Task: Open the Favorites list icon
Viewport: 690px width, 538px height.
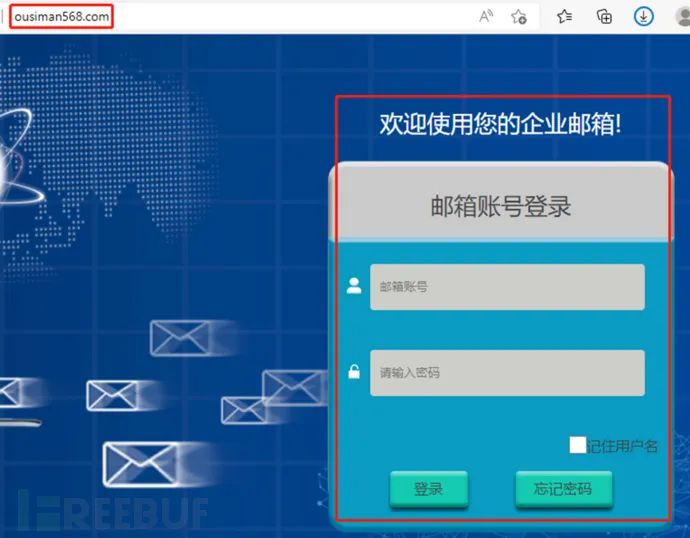Action: point(564,17)
